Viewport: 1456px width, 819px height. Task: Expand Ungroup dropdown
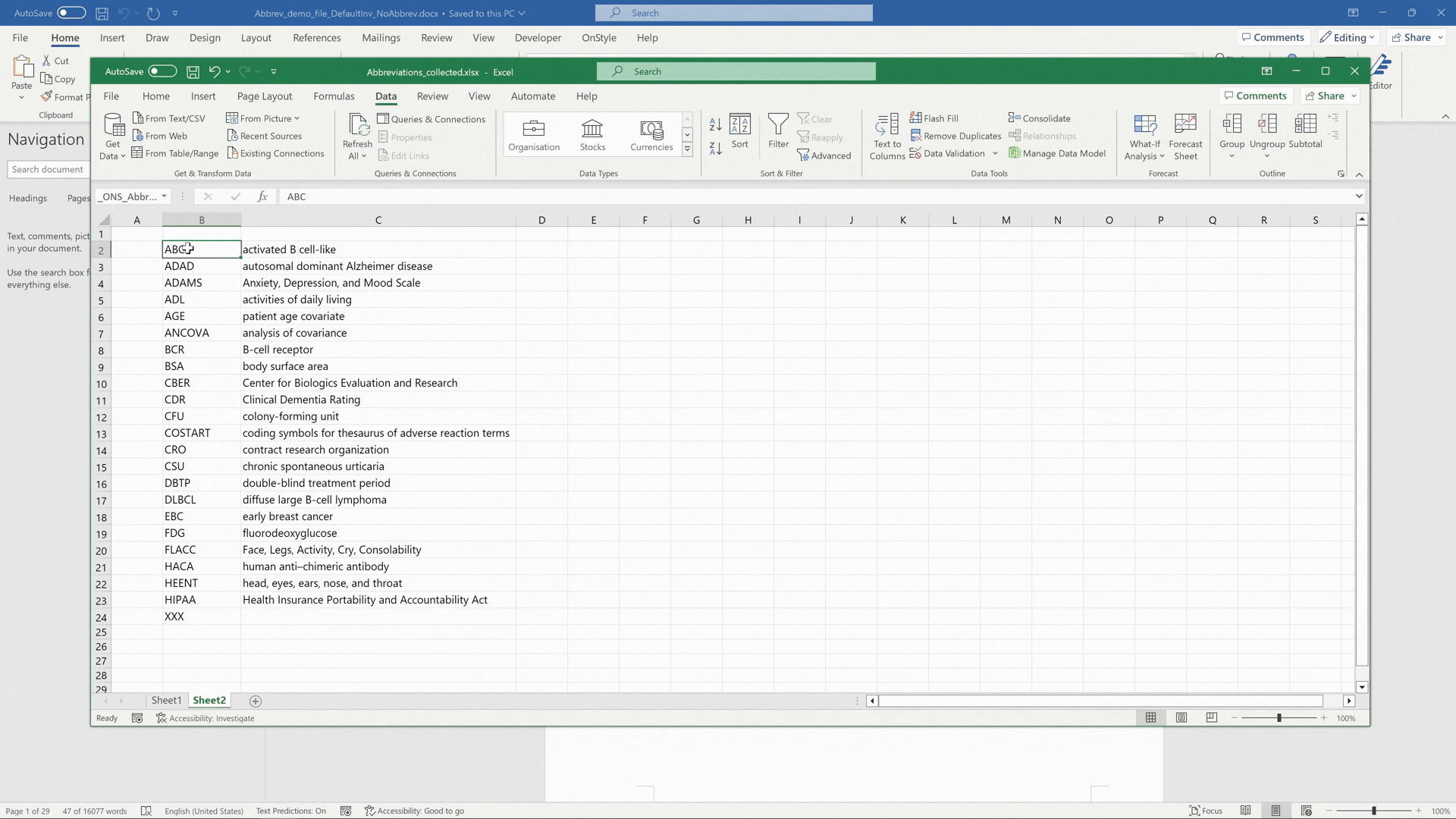pyautogui.click(x=1267, y=156)
